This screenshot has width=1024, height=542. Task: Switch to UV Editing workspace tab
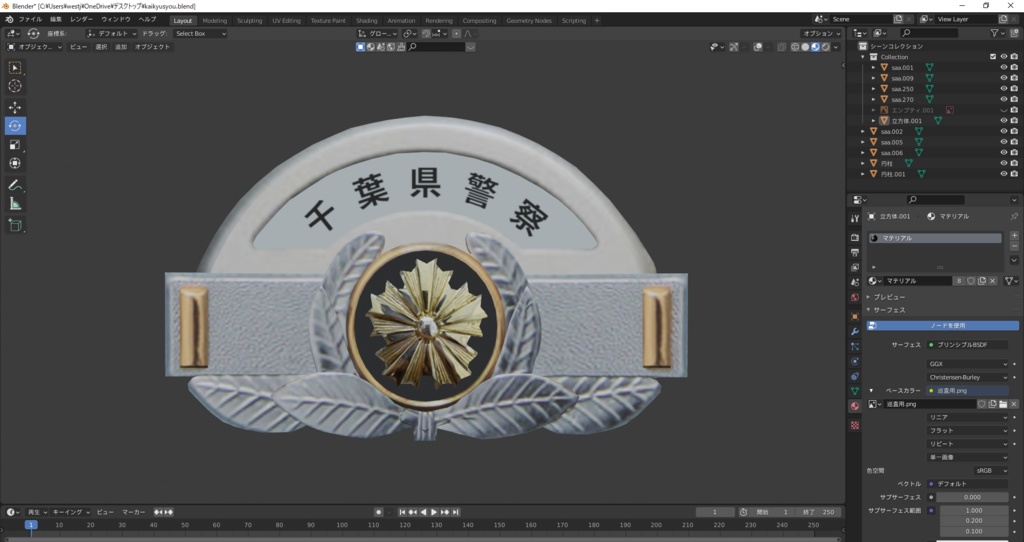[x=286, y=21]
